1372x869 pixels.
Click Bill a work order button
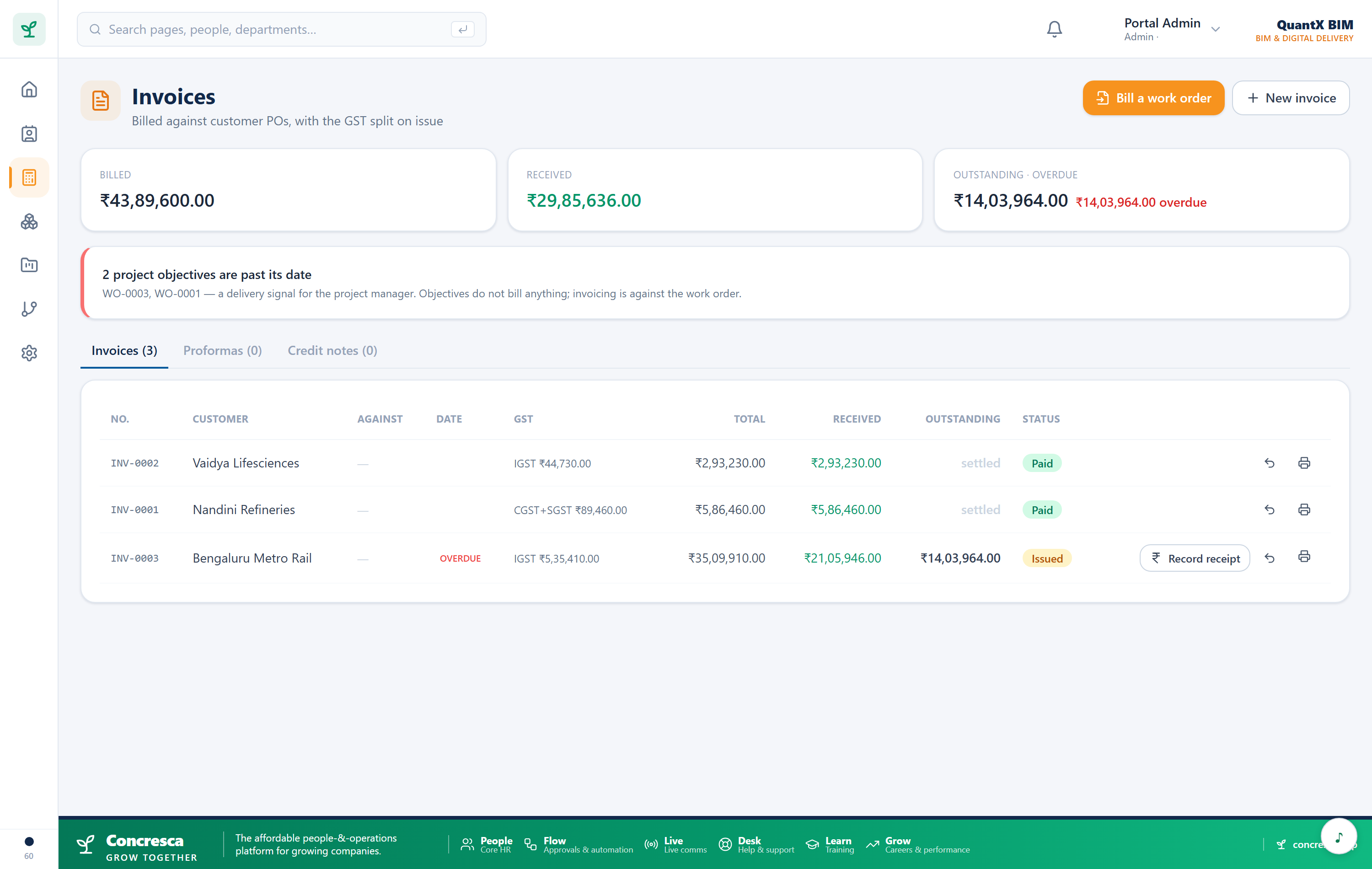tap(1153, 98)
